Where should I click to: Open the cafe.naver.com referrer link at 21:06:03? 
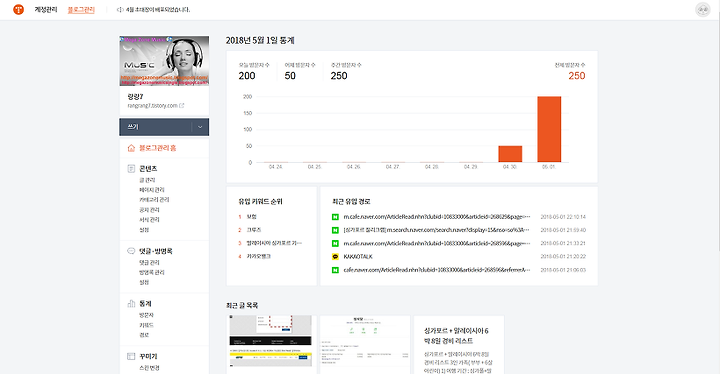click(436, 270)
